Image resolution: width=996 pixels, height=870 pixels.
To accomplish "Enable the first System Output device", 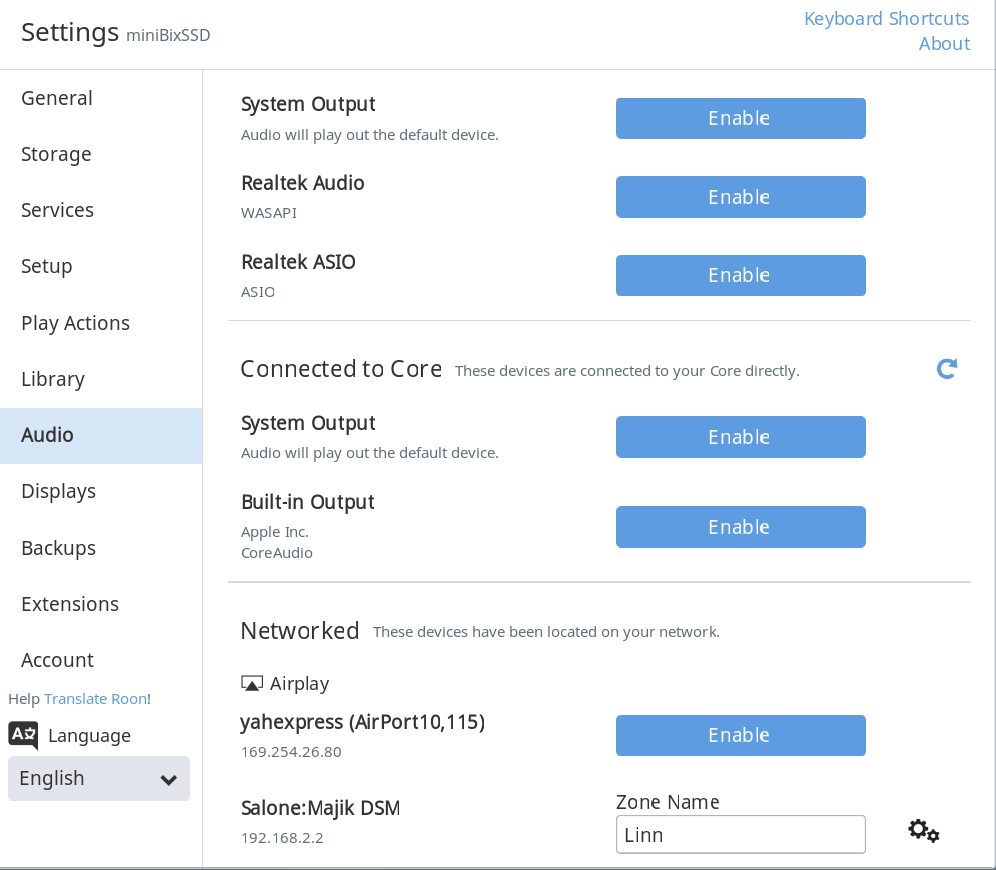I will pyautogui.click(x=741, y=118).
